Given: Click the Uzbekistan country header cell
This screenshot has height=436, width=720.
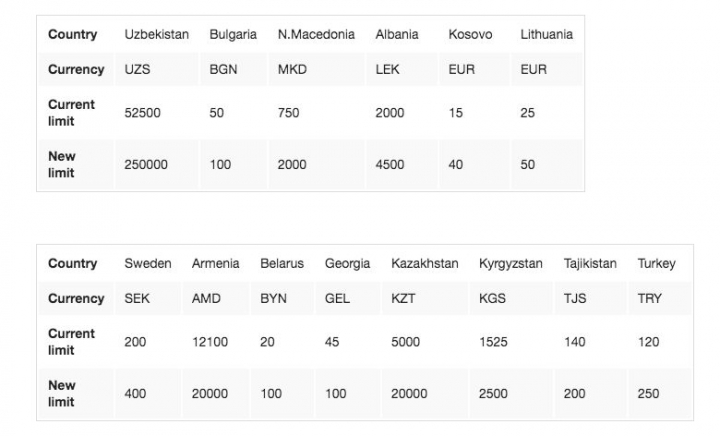Looking at the screenshot, I should [x=156, y=34].
